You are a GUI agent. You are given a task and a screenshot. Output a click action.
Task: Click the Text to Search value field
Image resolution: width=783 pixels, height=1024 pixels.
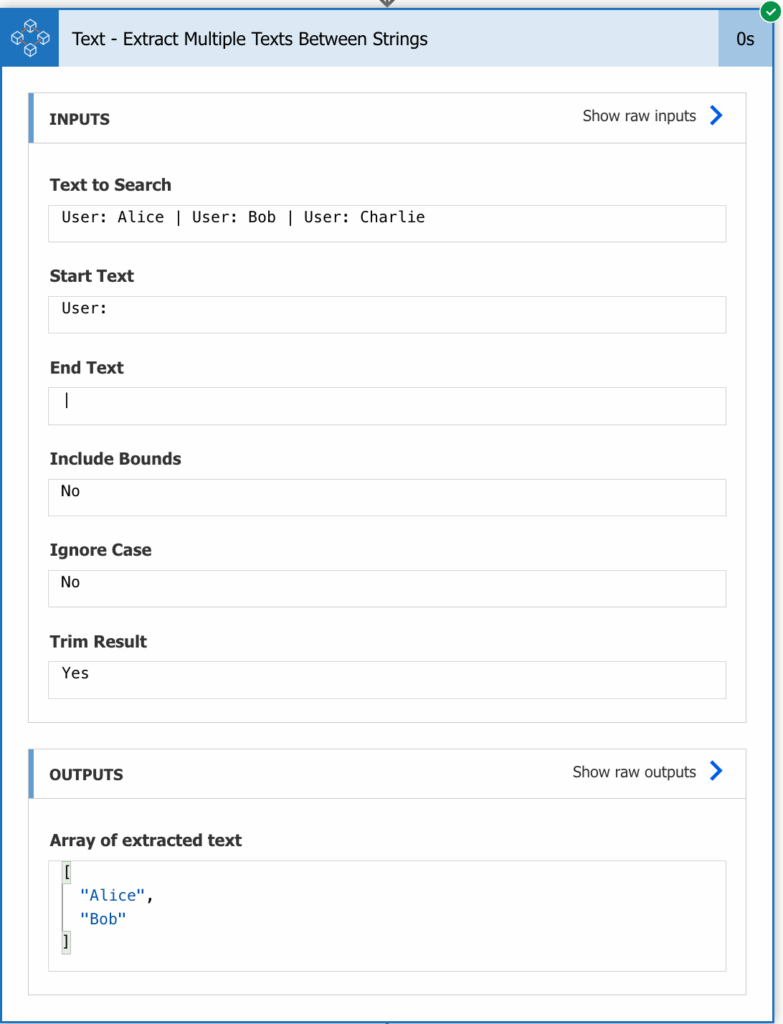click(387, 223)
